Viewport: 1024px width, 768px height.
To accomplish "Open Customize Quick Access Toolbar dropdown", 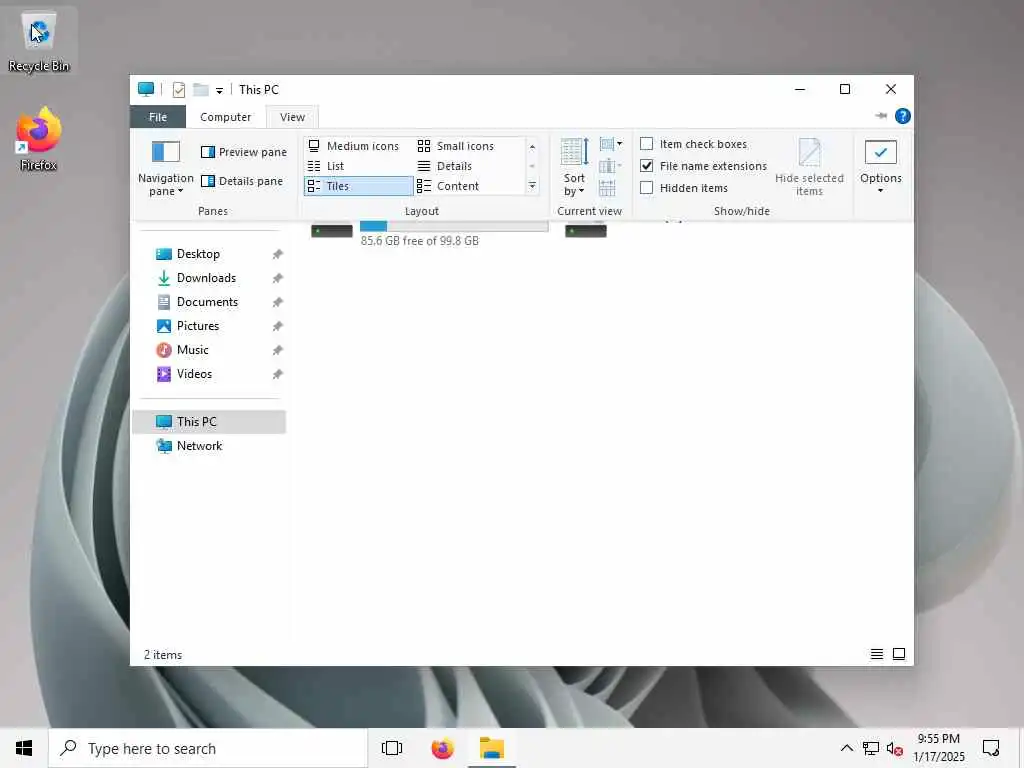I will coord(219,90).
